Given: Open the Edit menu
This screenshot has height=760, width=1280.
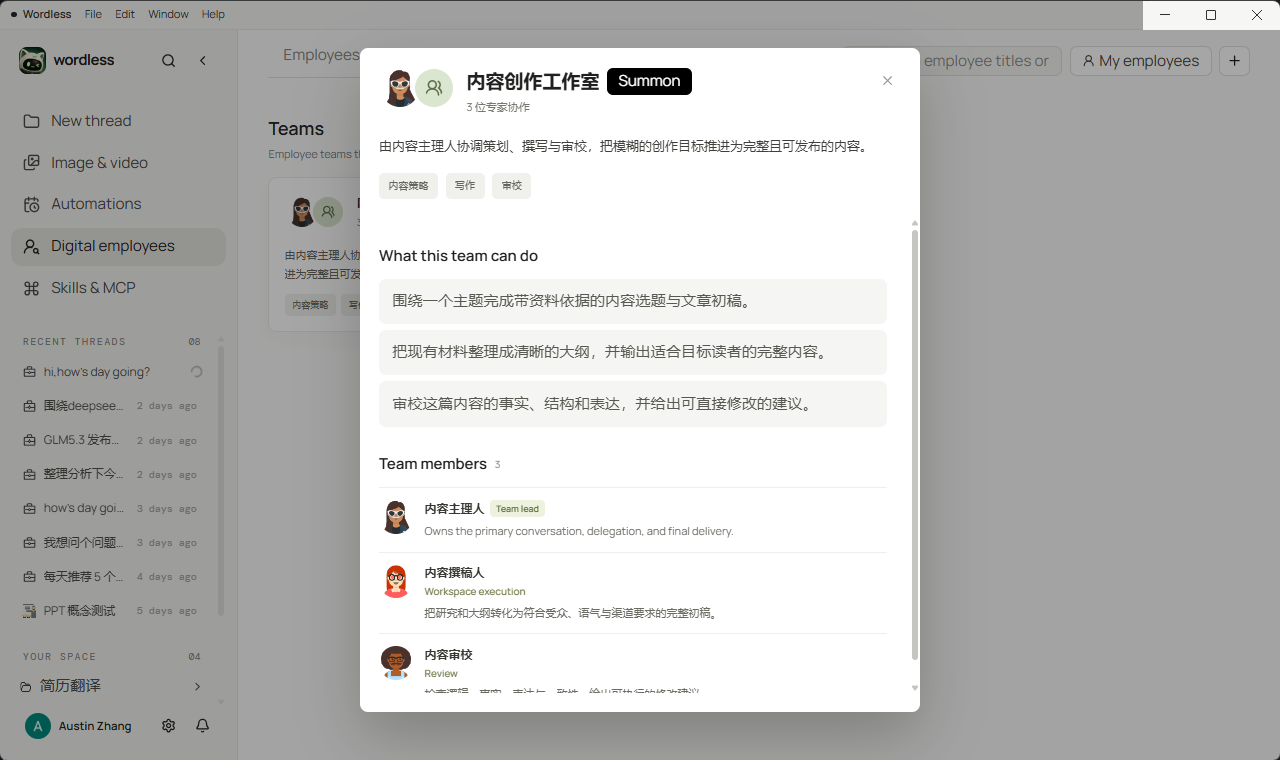Looking at the screenshot, I should click(x=125, y=14).
